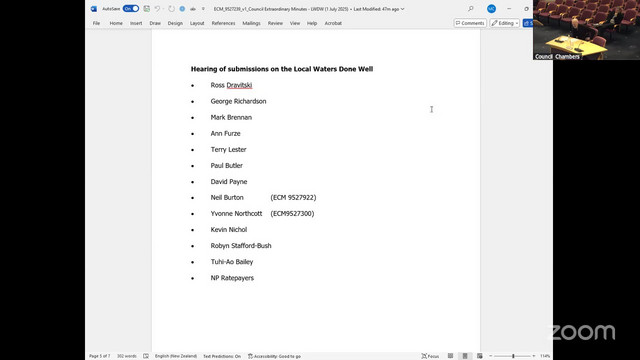Switch to Read Mode view
Viewport: 640px width, 360px height.
(x=450, y=356)
